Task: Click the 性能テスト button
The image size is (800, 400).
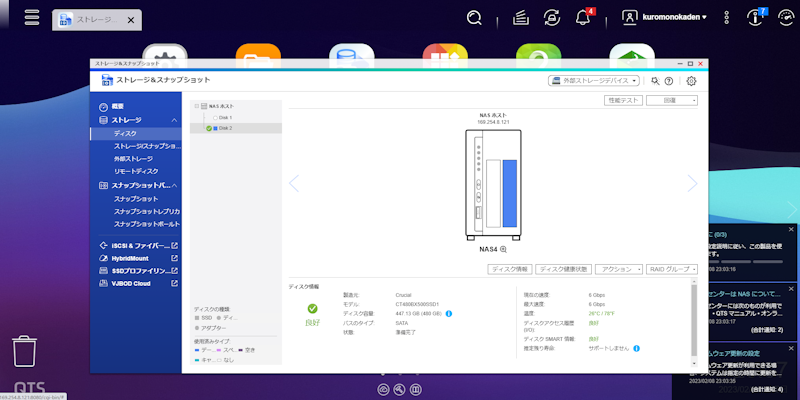Action: pos(623,101)
